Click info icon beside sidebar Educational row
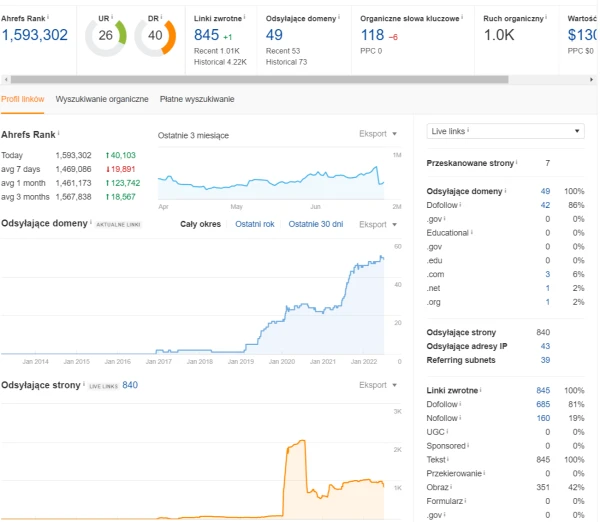 (x=472, y=232)
